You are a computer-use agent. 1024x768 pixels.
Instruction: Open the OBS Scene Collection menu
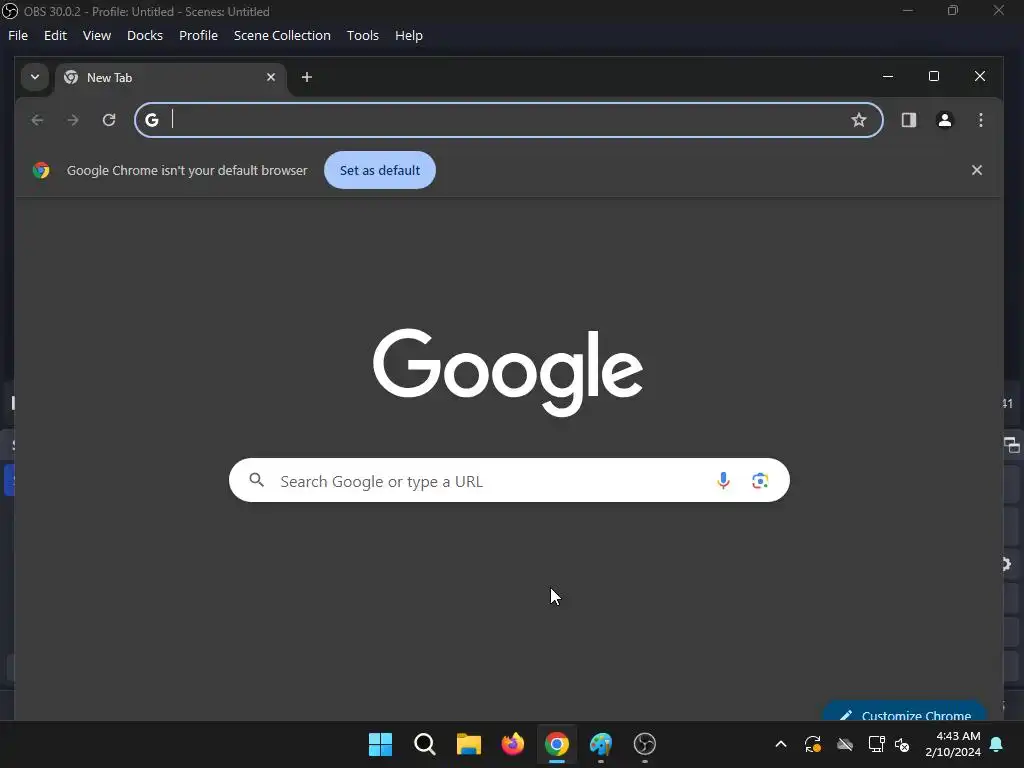pos(282,35)
